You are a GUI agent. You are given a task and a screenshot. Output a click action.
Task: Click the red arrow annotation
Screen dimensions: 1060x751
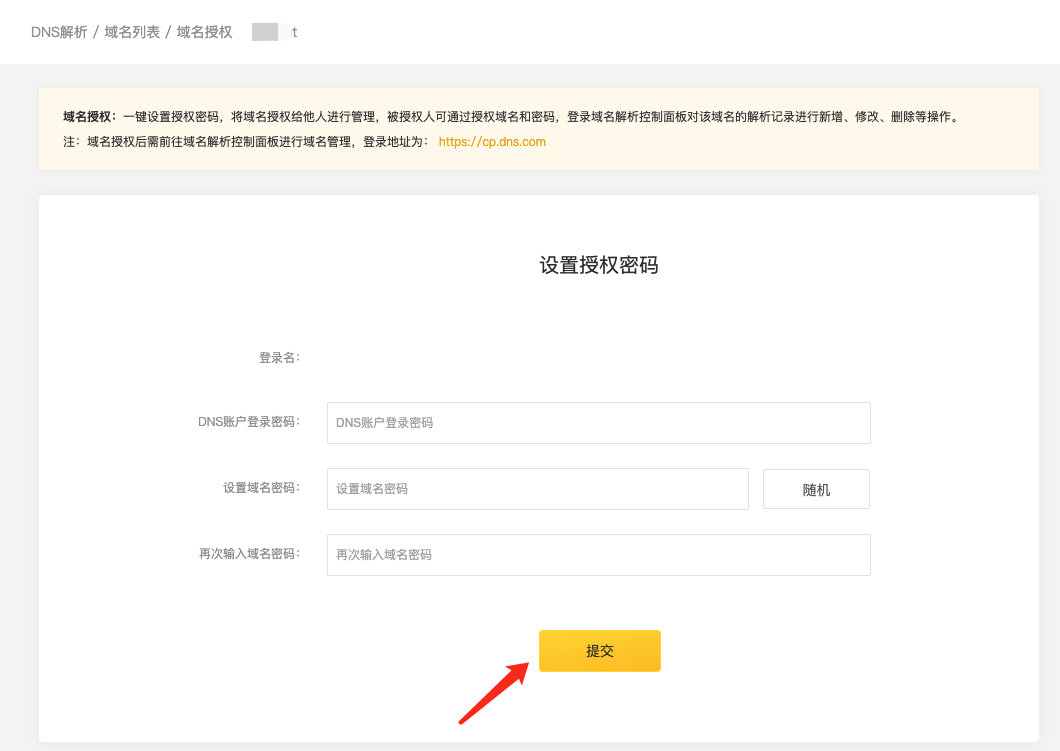pos(493,691)
